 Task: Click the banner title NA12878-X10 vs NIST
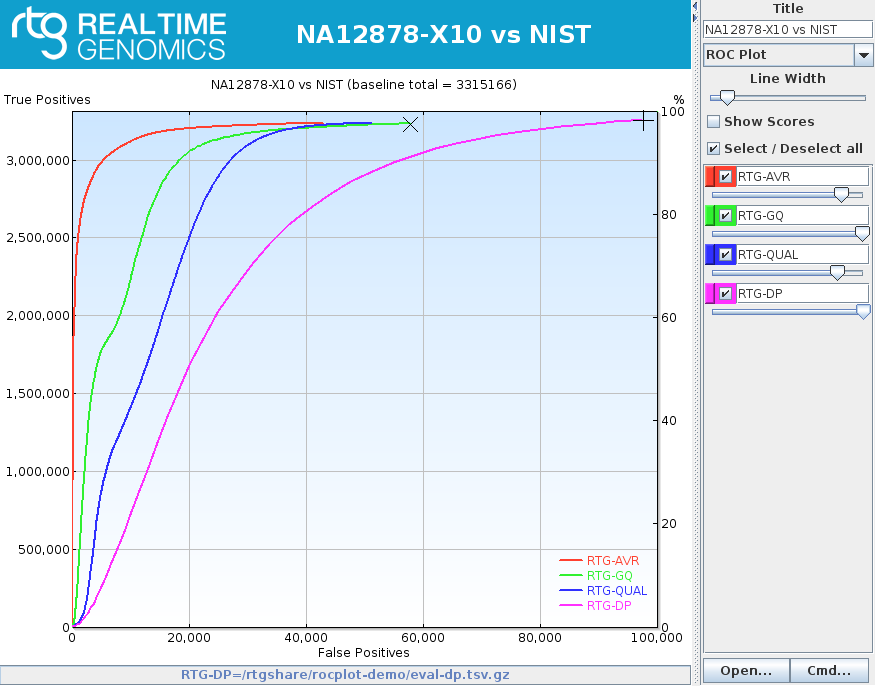pyautogui.click(x=444, y=35)
